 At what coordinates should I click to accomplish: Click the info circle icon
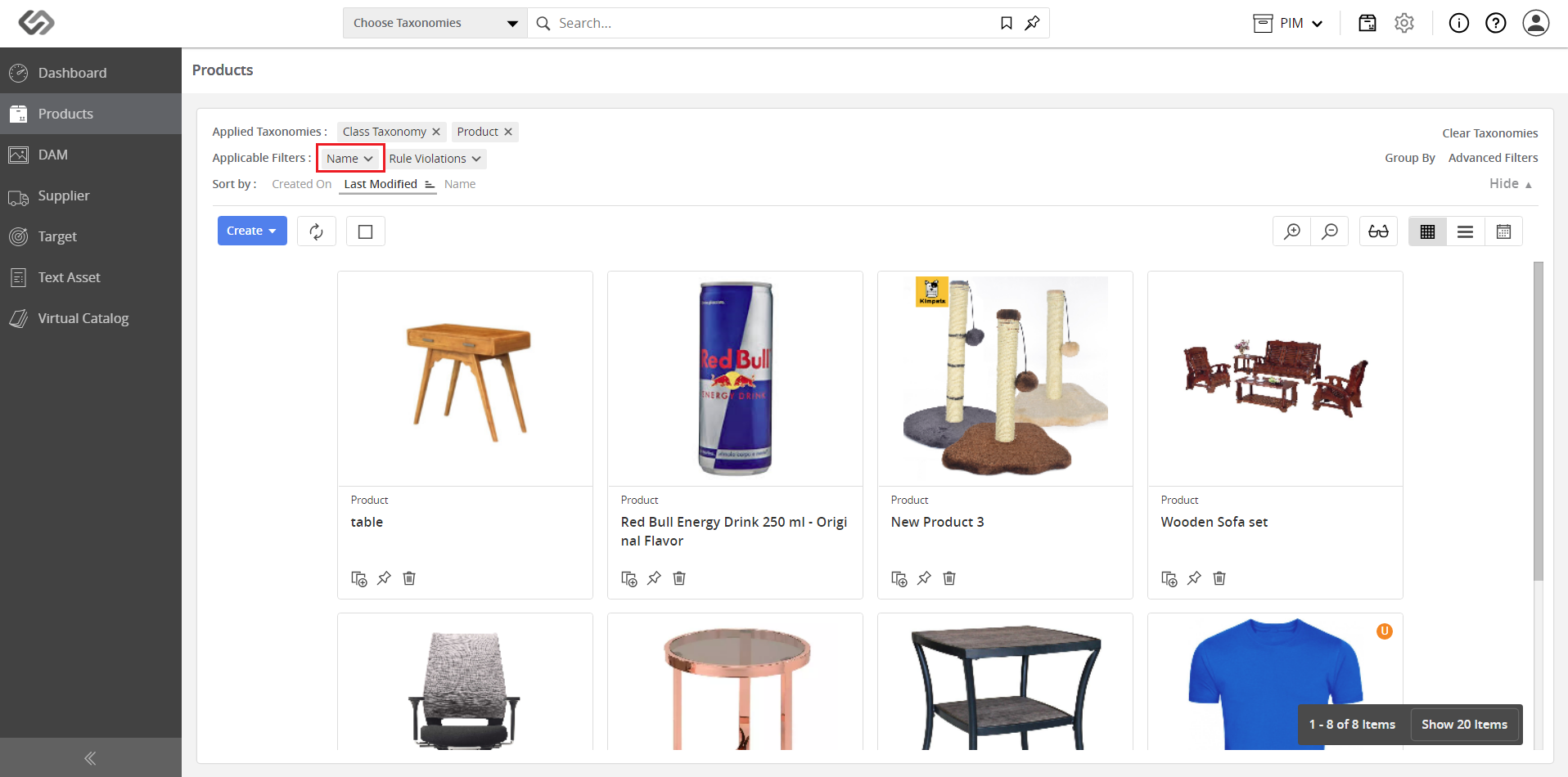click(x=1459, y=23)
